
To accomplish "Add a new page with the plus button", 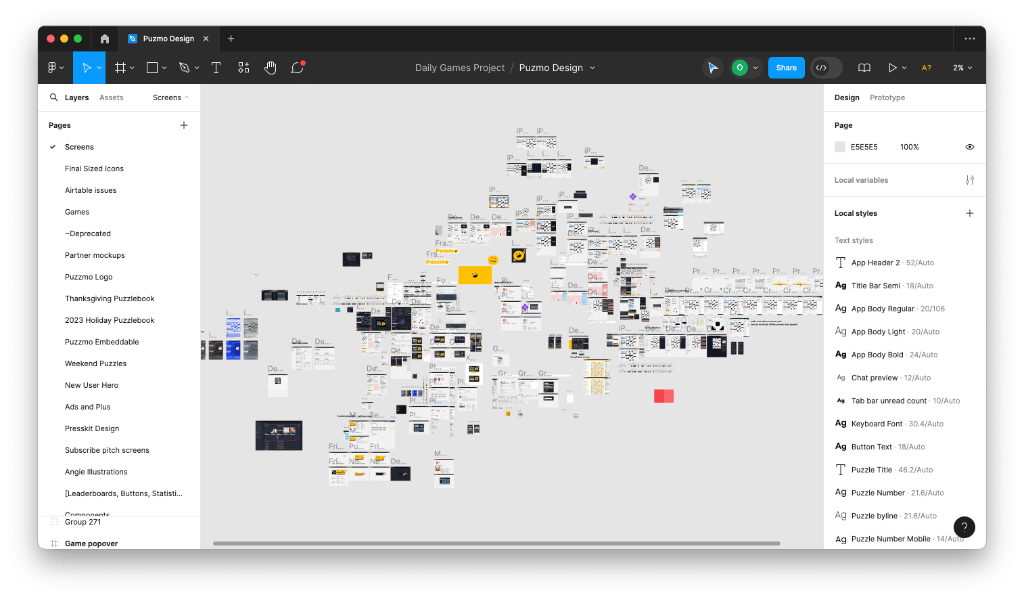I will pyautogui.click(x=184, y=125).
